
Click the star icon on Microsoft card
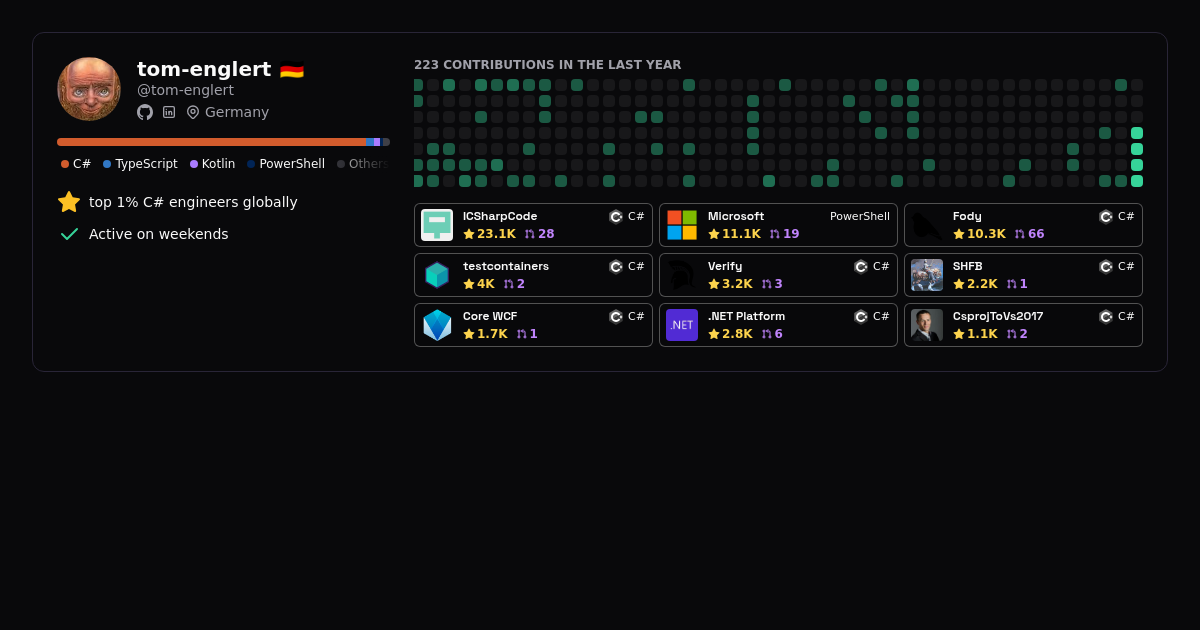click(x=714, y=234)
